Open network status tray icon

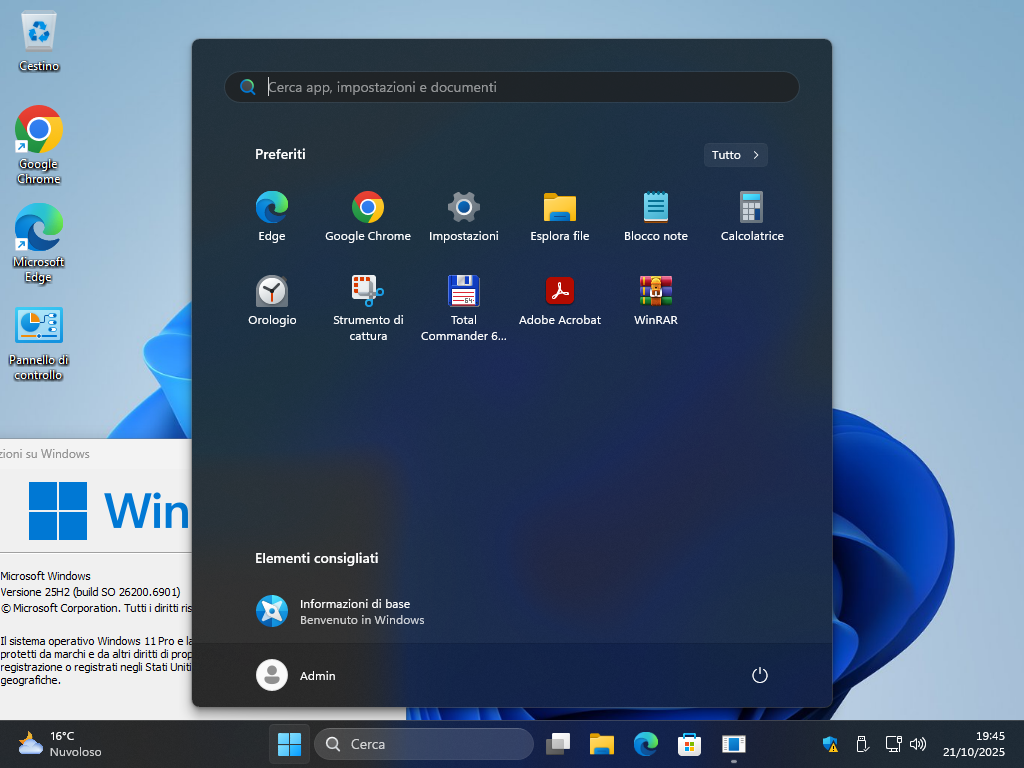click(x=893, y=744)
